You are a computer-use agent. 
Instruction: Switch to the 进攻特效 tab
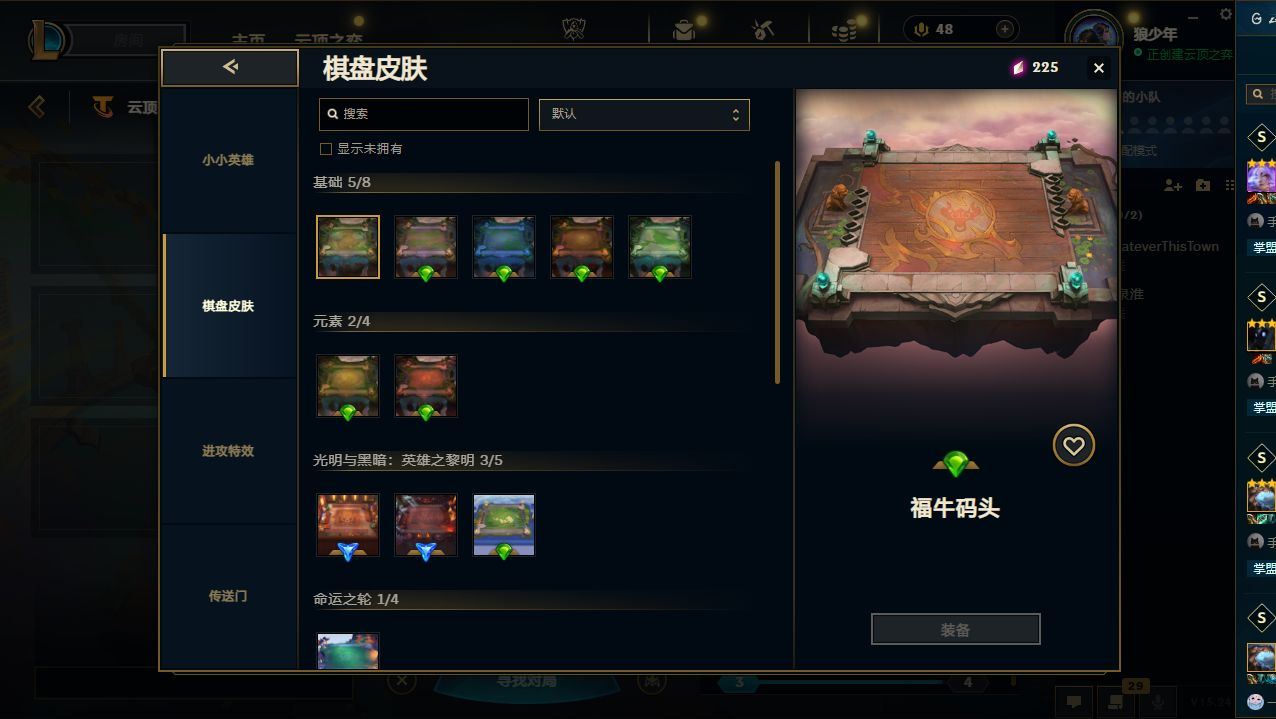click(x=228, y=451)
